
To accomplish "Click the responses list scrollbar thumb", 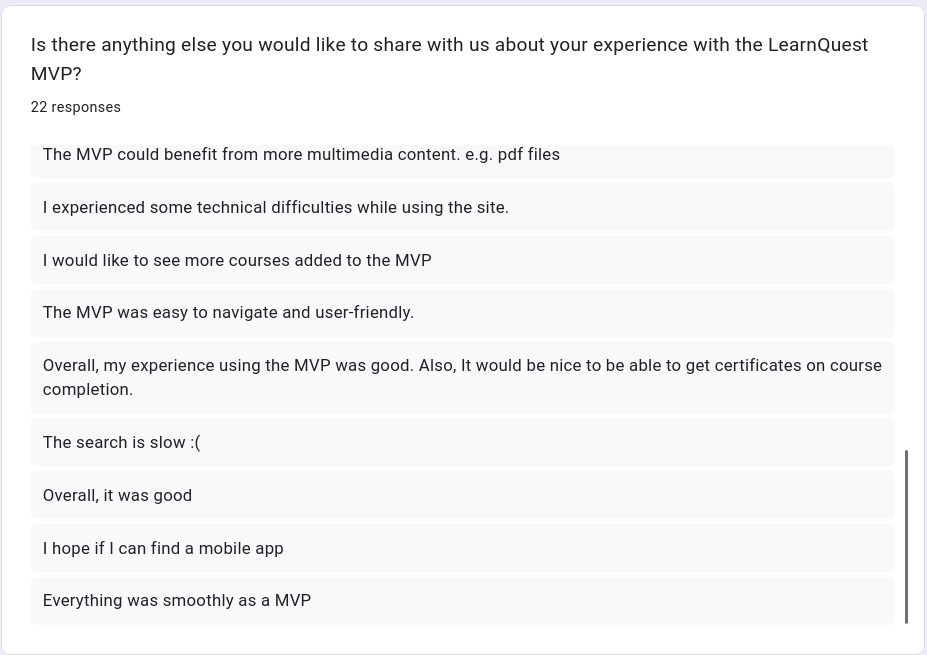I will click(x=907, y=536).
